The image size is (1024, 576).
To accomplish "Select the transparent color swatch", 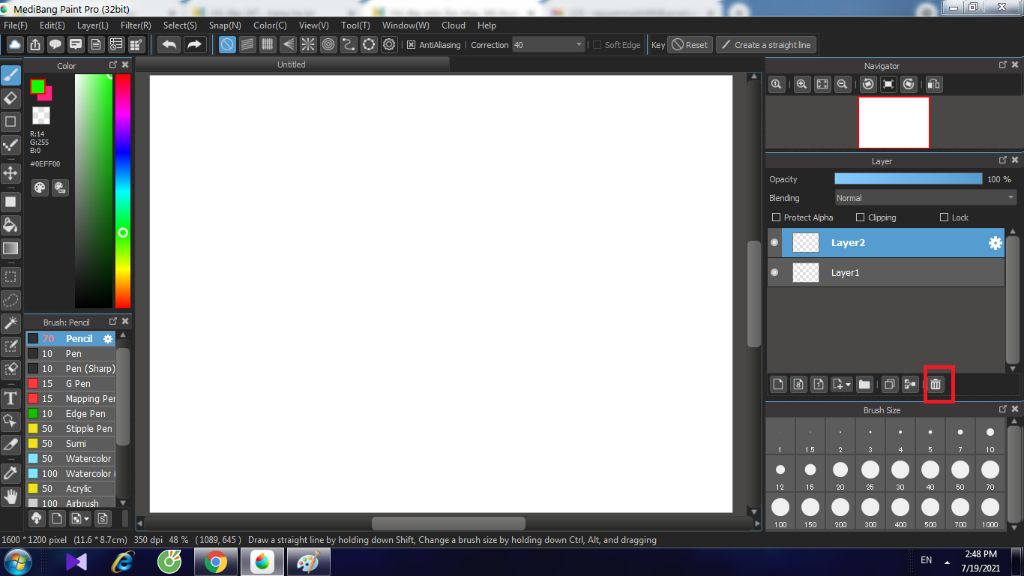I will coord(41,116).
